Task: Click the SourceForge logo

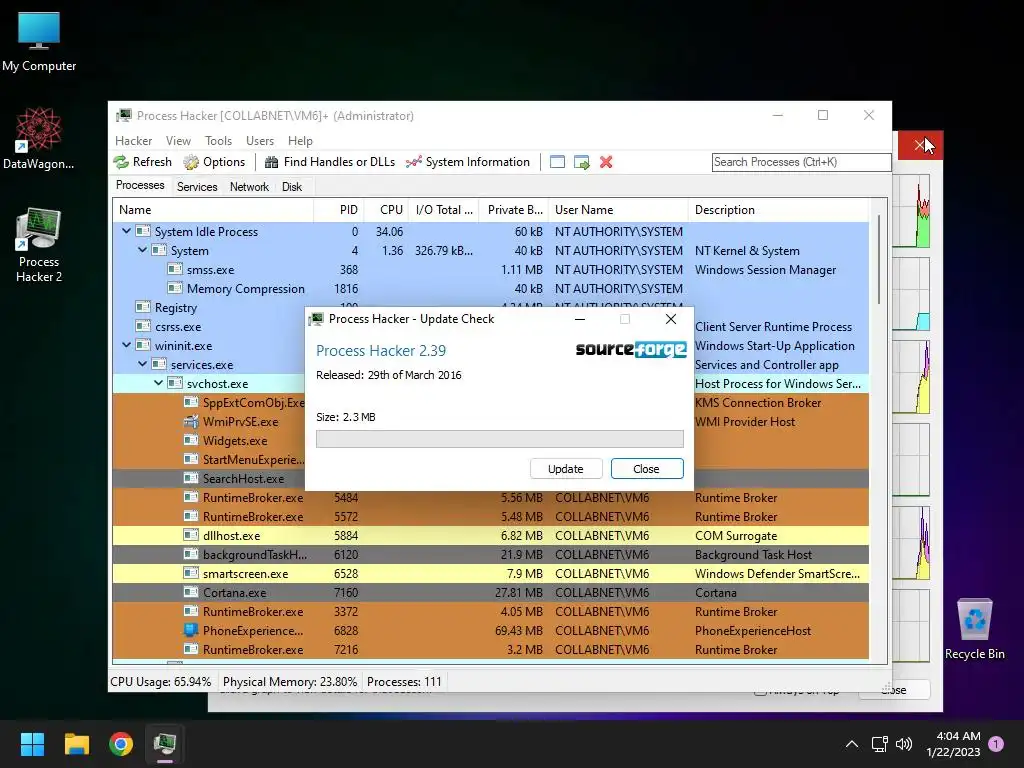Action: 631,349
